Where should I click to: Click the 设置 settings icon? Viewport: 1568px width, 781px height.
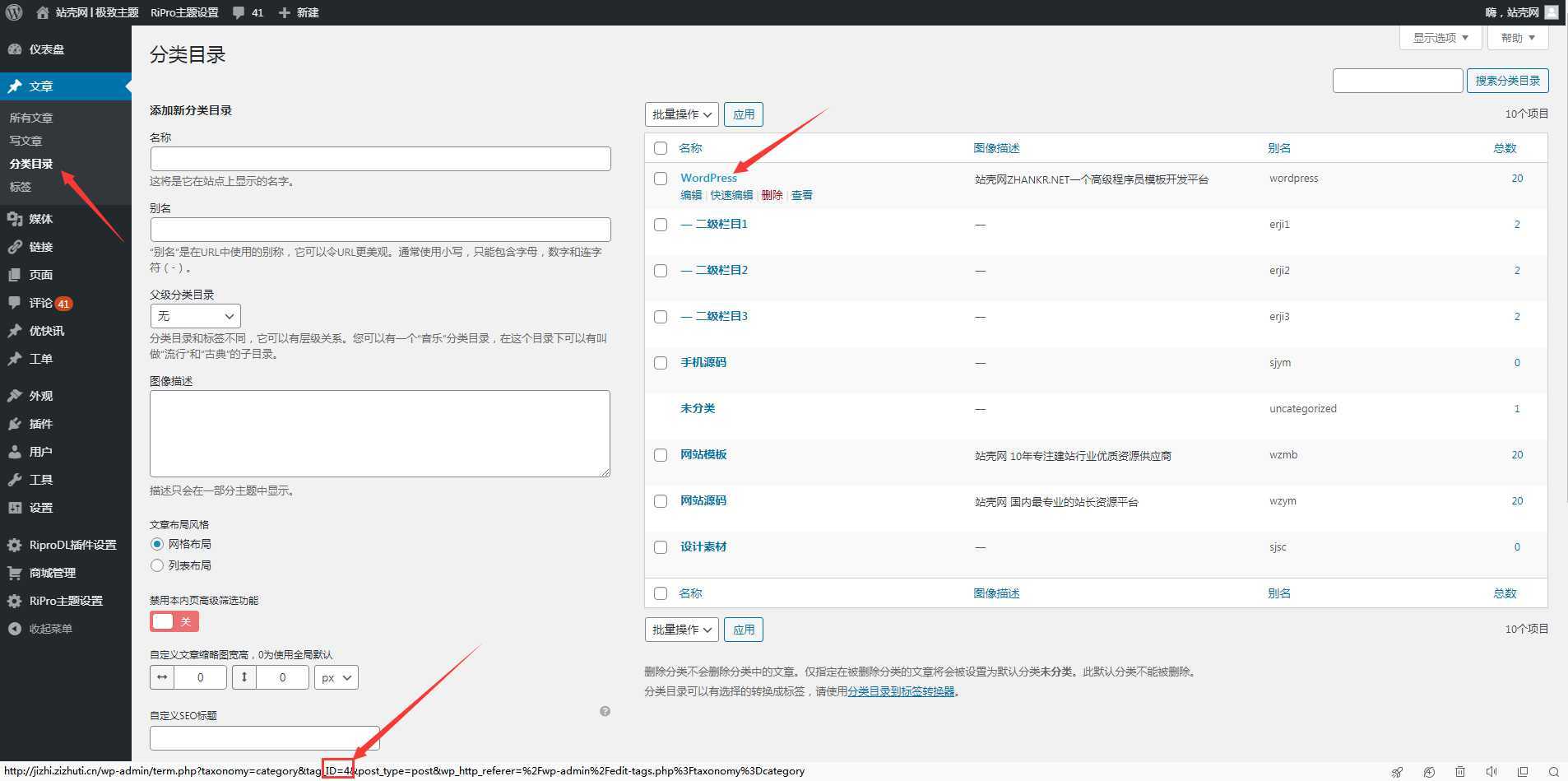click(15, 508)
